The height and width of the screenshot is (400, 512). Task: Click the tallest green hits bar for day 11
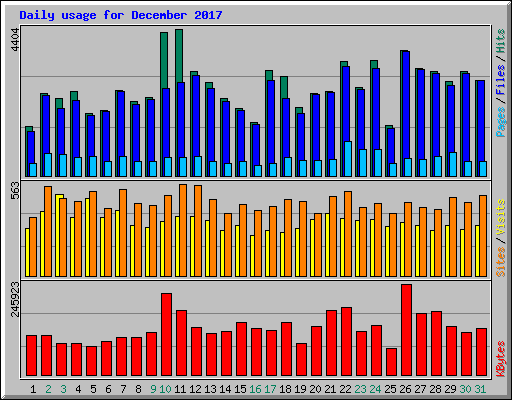pos(179,56)
